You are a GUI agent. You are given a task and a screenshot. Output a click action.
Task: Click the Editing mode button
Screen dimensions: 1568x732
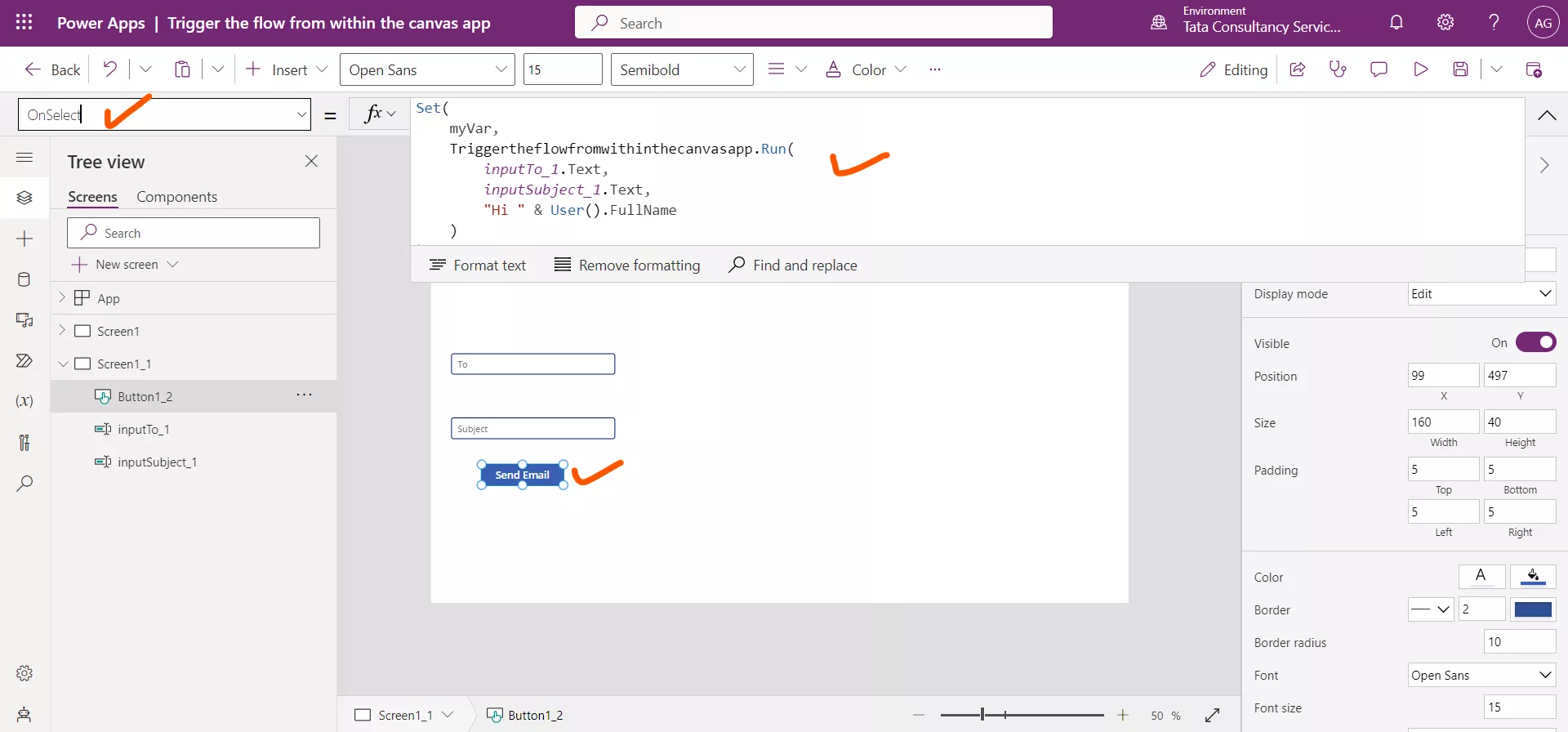(1233, 69)
